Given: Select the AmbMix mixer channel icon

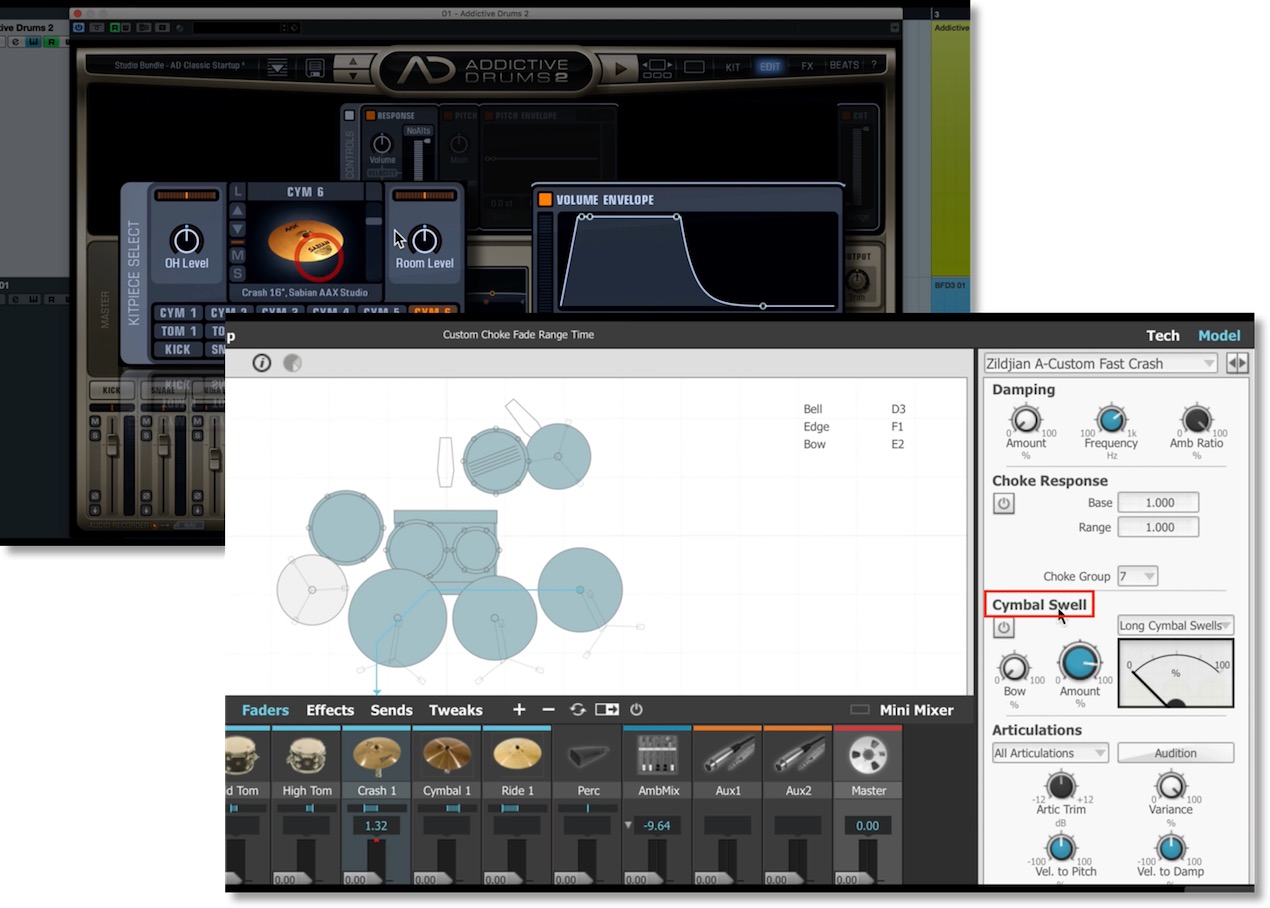Looking at the screenshot, I should pos(657,757).
